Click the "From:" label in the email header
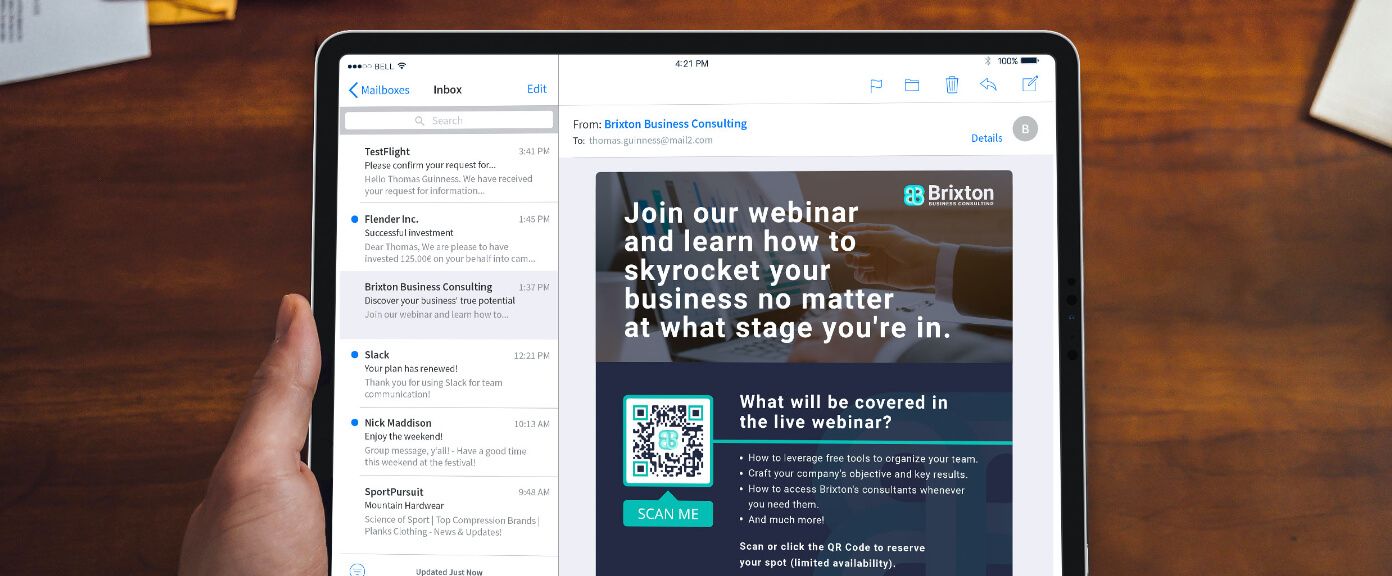The image size is (1392, 576). (x=587, y=125)
